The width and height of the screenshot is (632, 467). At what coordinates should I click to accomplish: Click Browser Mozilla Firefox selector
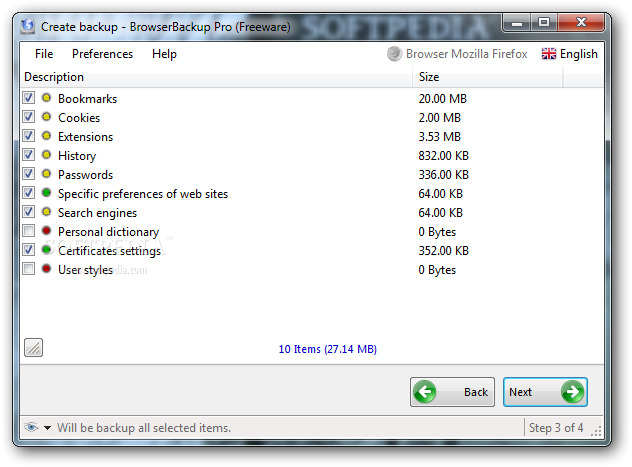[x=457, y=54]
